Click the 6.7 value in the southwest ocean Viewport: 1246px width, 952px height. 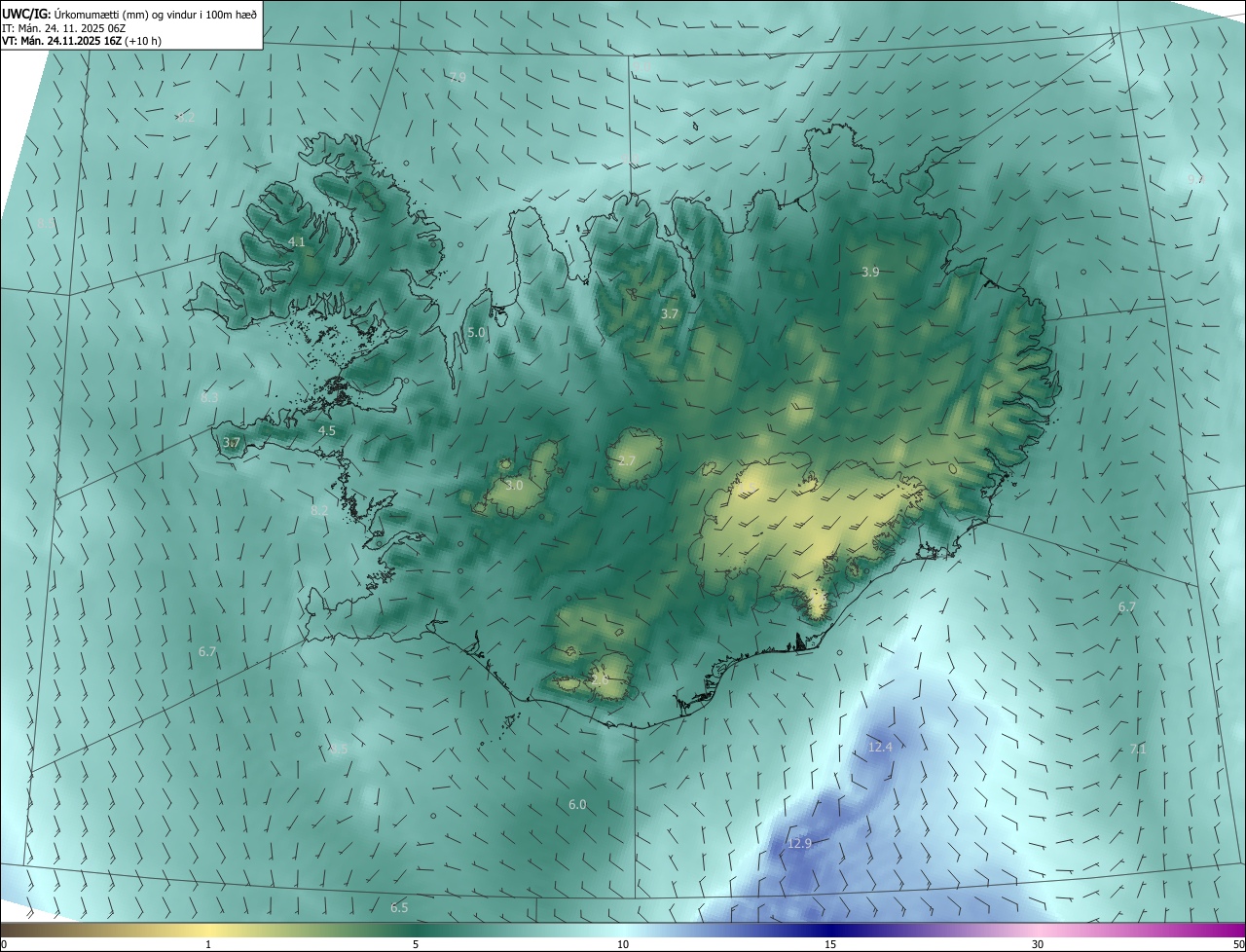207,652
